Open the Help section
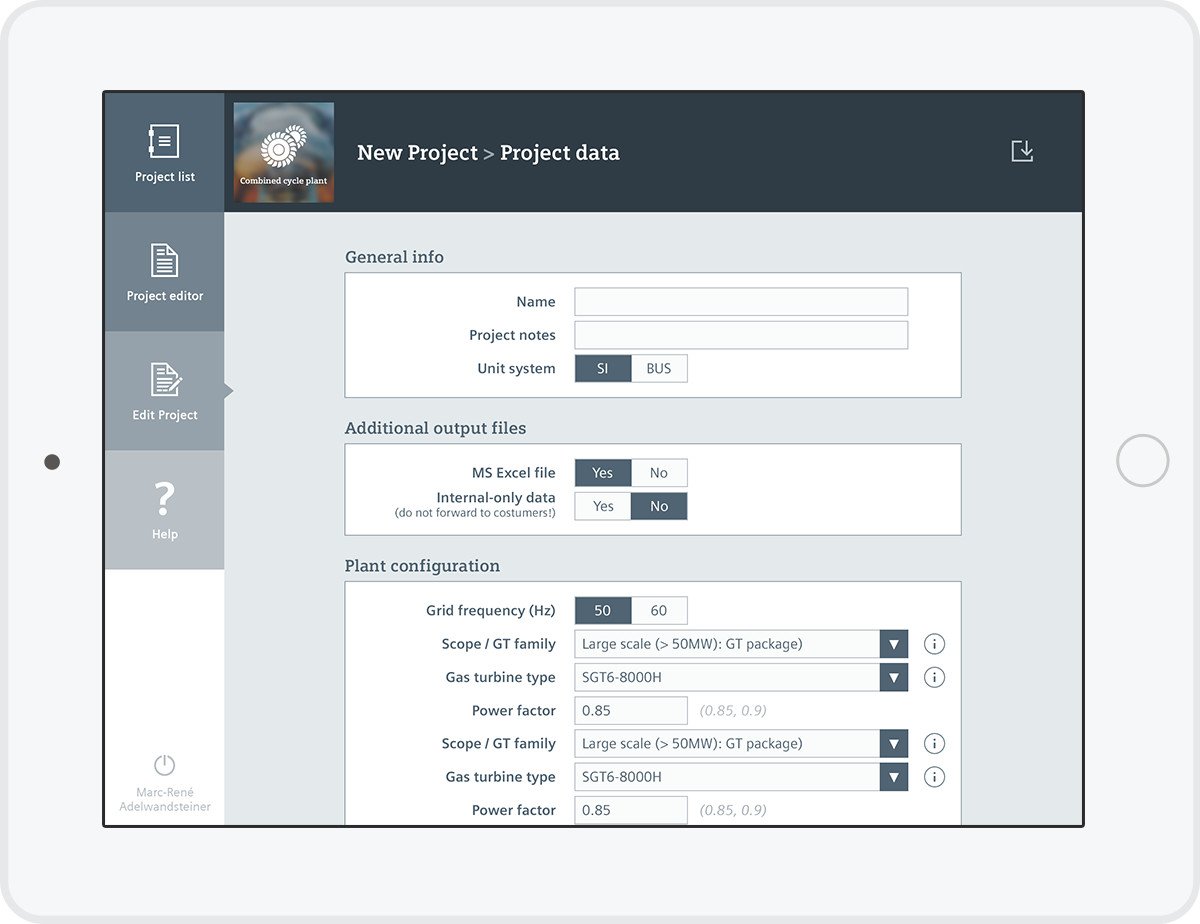The width and height of the screenshot is (1200, 924). pyautogui.click(x=164, y=510)
